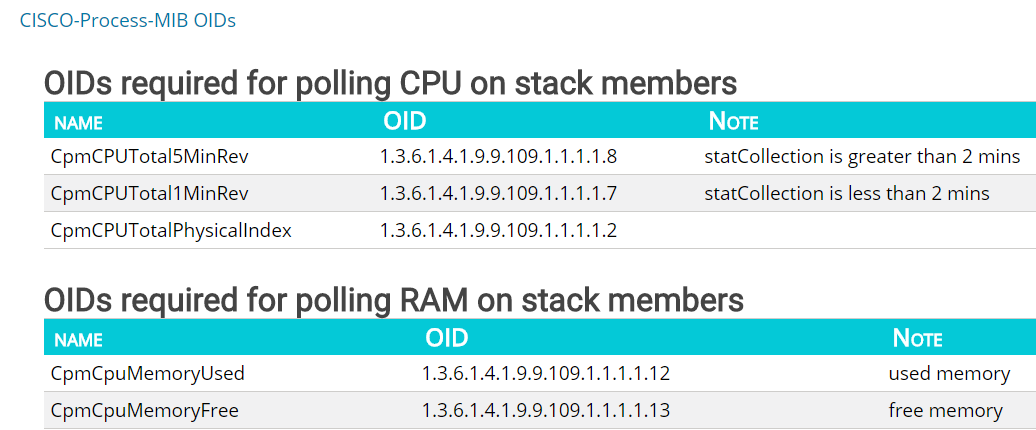Select the OID ending in 1.1.1.1.2
The height and width of the screenshot is (430, 1036).
pos(498,230)
